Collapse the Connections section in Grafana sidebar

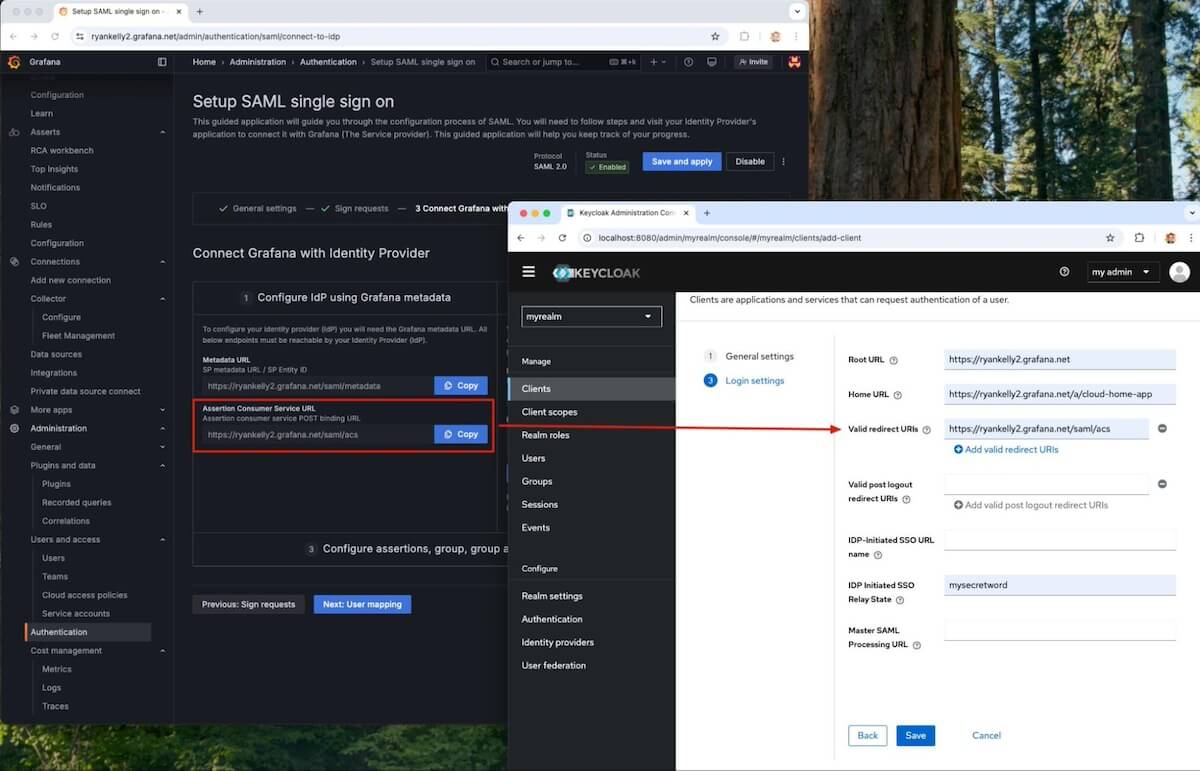pos(162,262)
